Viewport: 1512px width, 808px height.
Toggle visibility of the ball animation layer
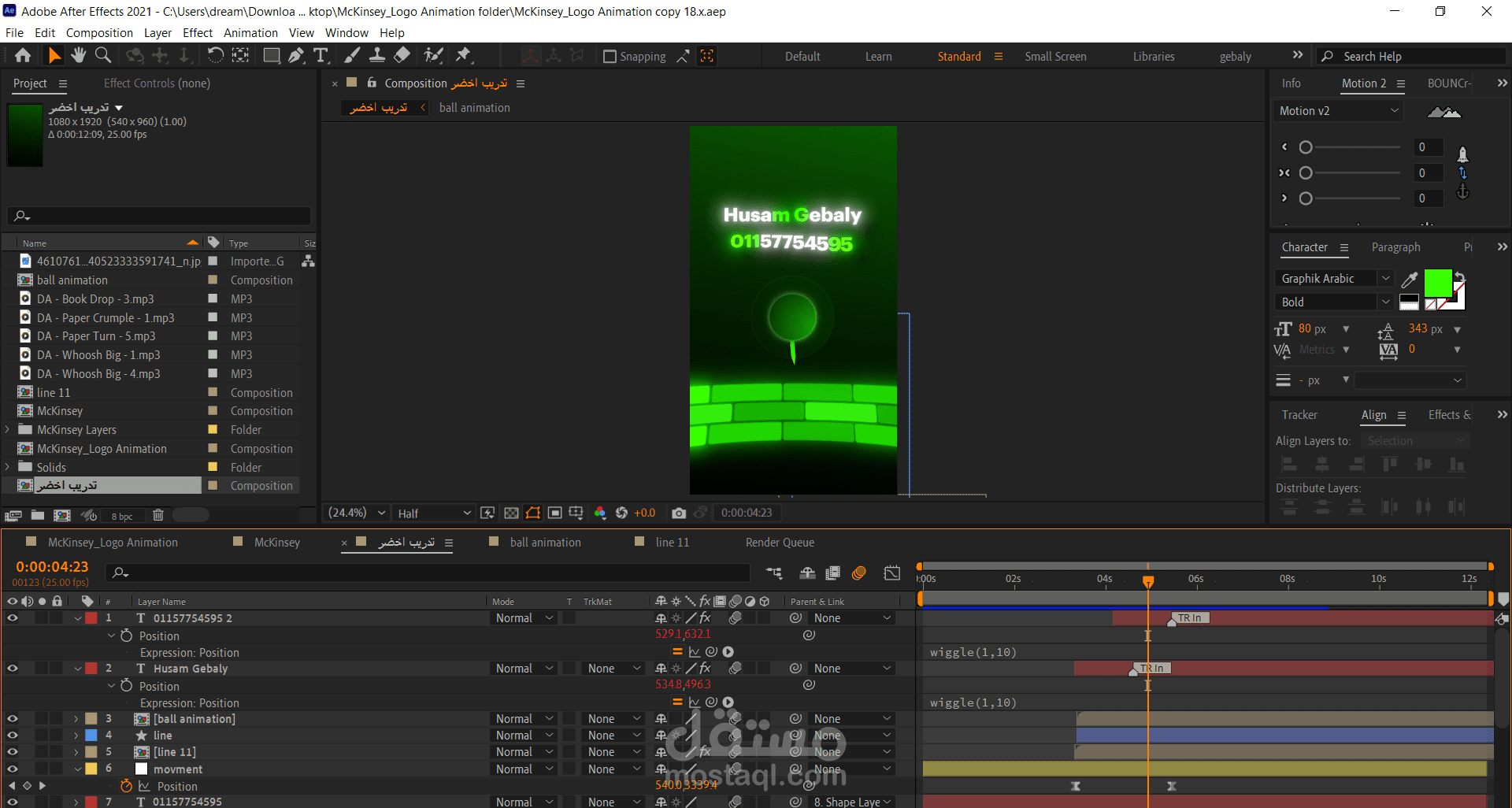[13, 719]
